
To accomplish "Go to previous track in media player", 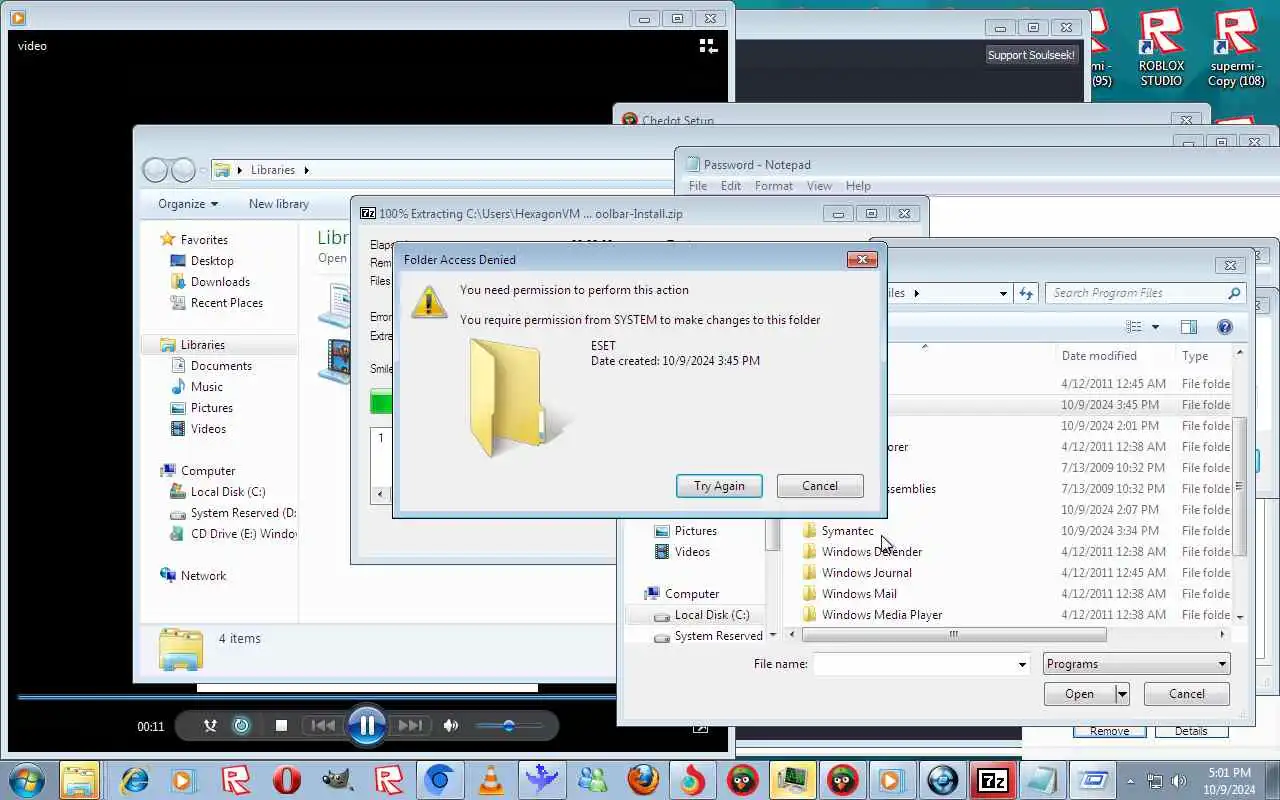I will (323, 726).
